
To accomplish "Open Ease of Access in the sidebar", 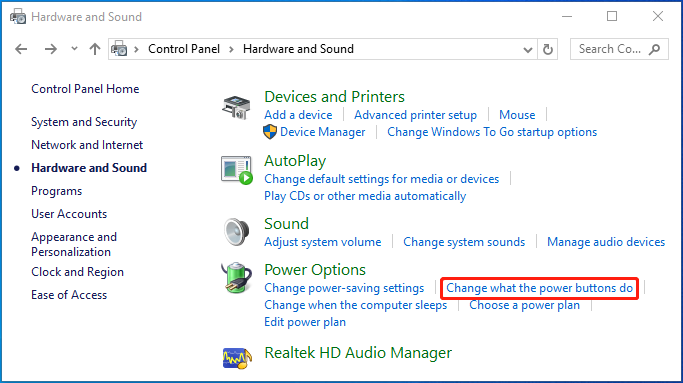I will (69, 295).
